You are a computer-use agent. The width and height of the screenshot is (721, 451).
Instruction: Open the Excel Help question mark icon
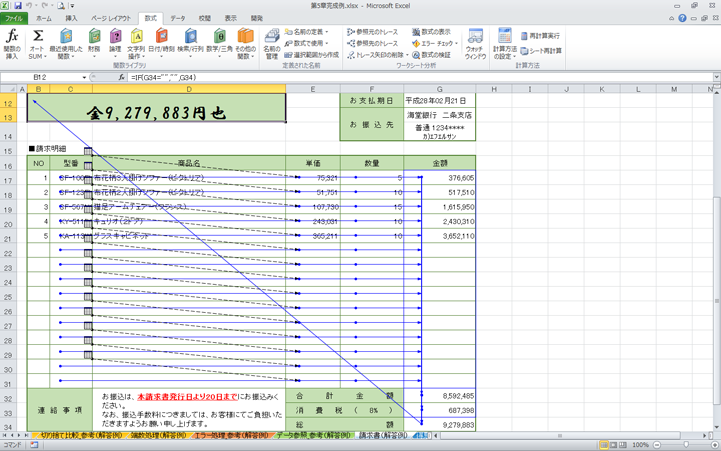(682, 18)
